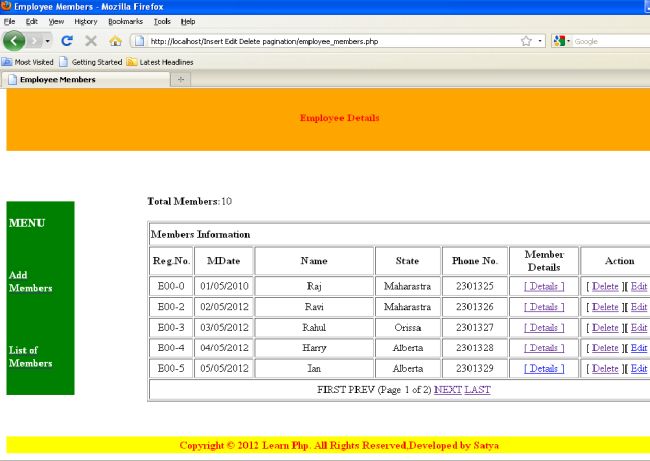This screenshot has height=461, width=650.
Task: Open Details link for Raj
Action: 544,286
